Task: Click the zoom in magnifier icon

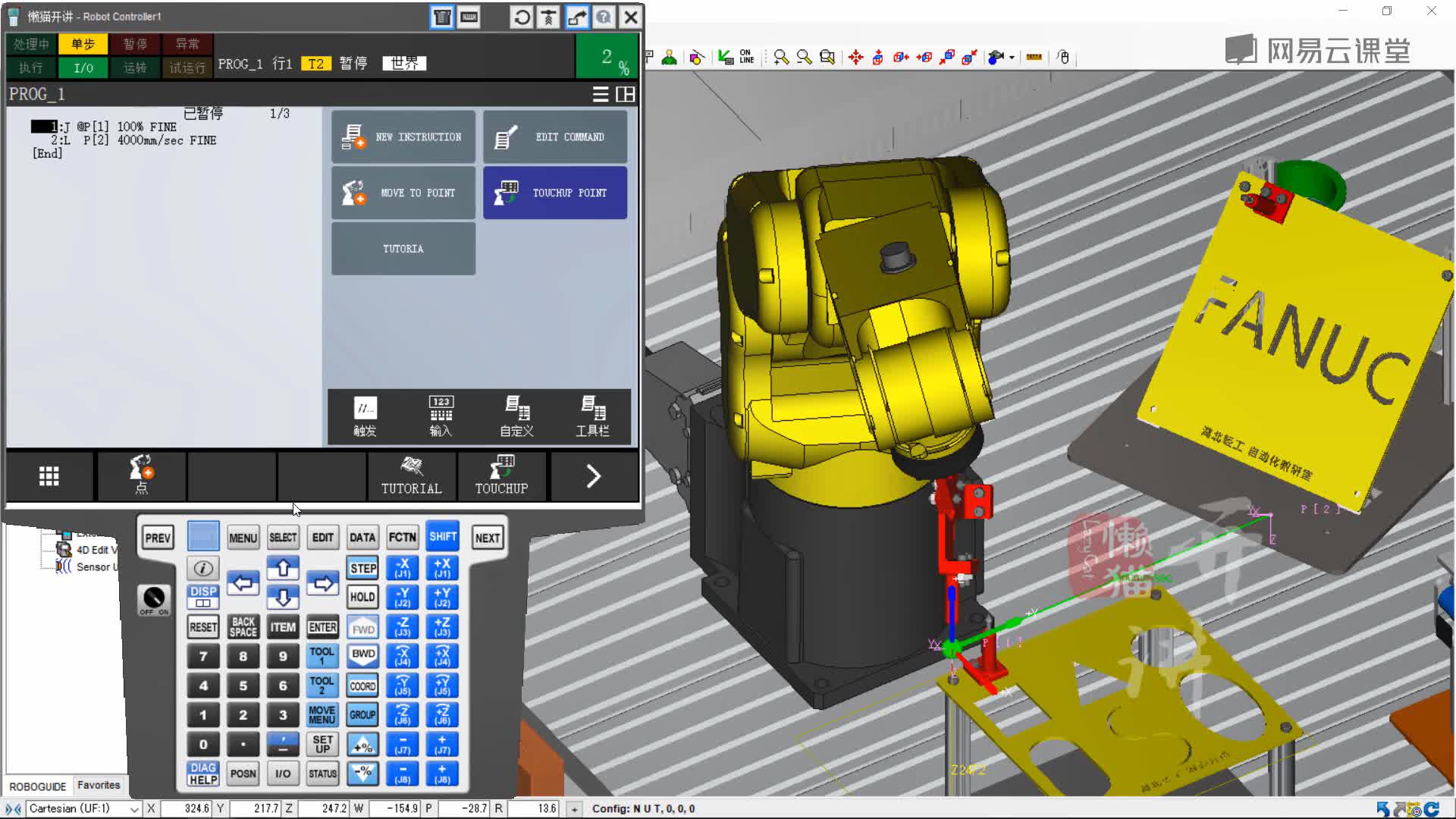Action: tap(781, 57)
